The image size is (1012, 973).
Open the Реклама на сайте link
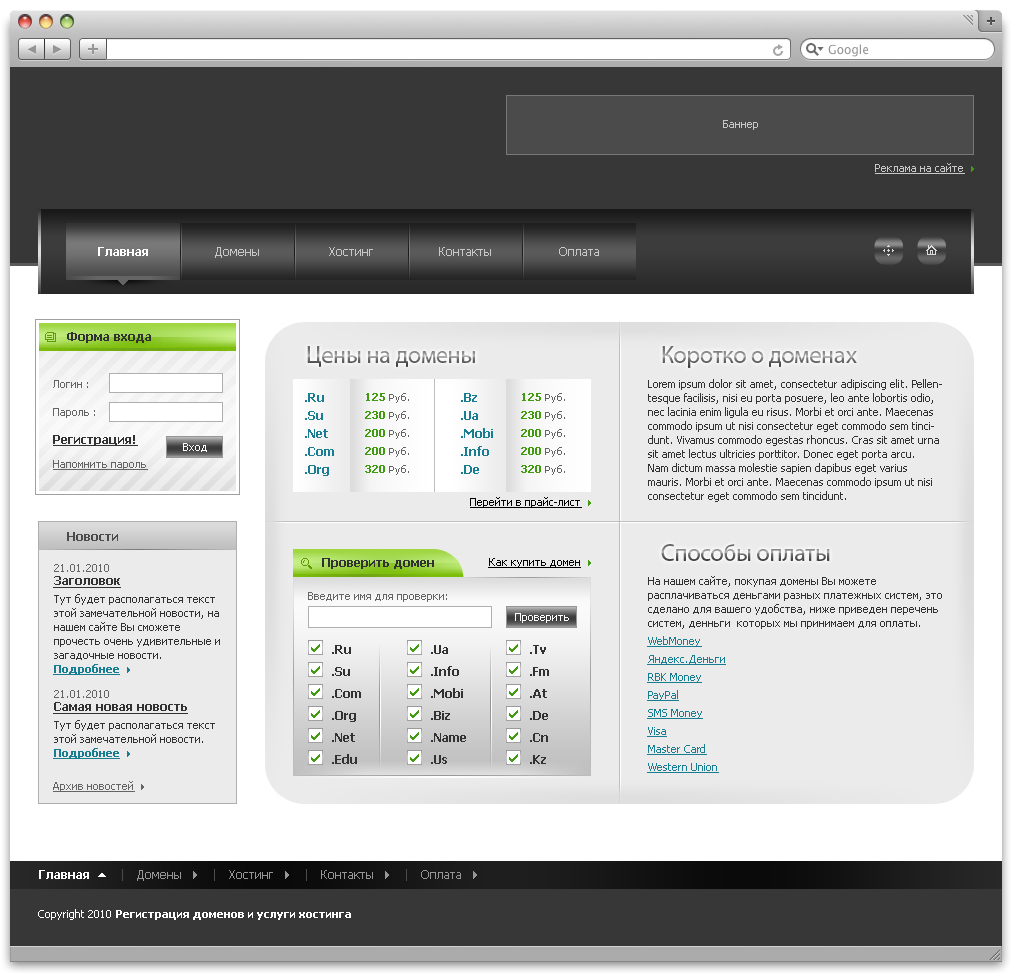point(919,168)
